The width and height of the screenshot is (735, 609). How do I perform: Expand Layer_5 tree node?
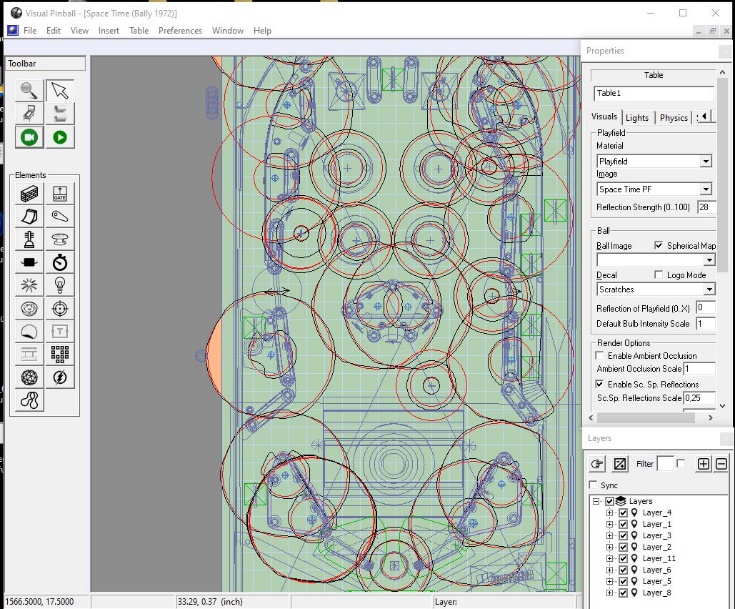pyautogui.click(x=609, y=581)
